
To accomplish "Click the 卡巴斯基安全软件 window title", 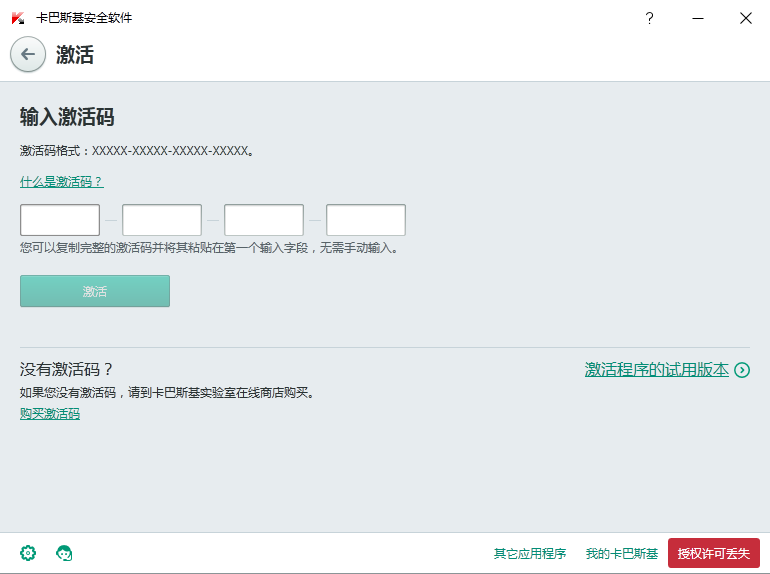I will tap(84, 18).
